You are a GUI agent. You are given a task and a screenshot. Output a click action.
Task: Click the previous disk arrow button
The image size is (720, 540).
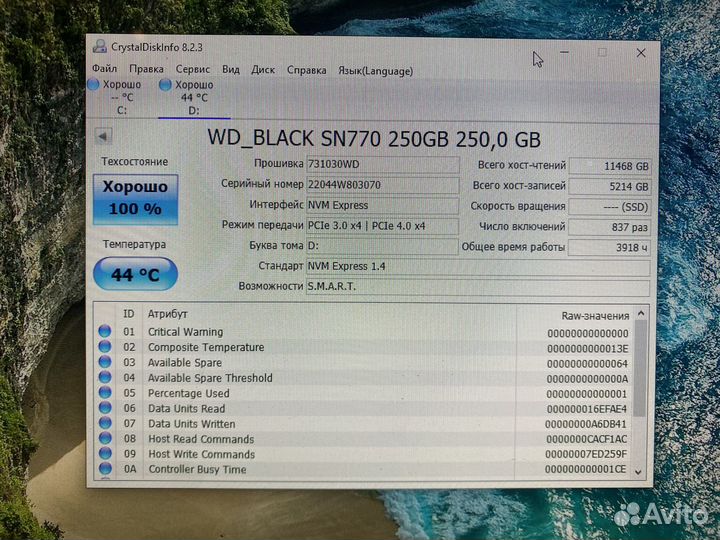tap(103, 136)
